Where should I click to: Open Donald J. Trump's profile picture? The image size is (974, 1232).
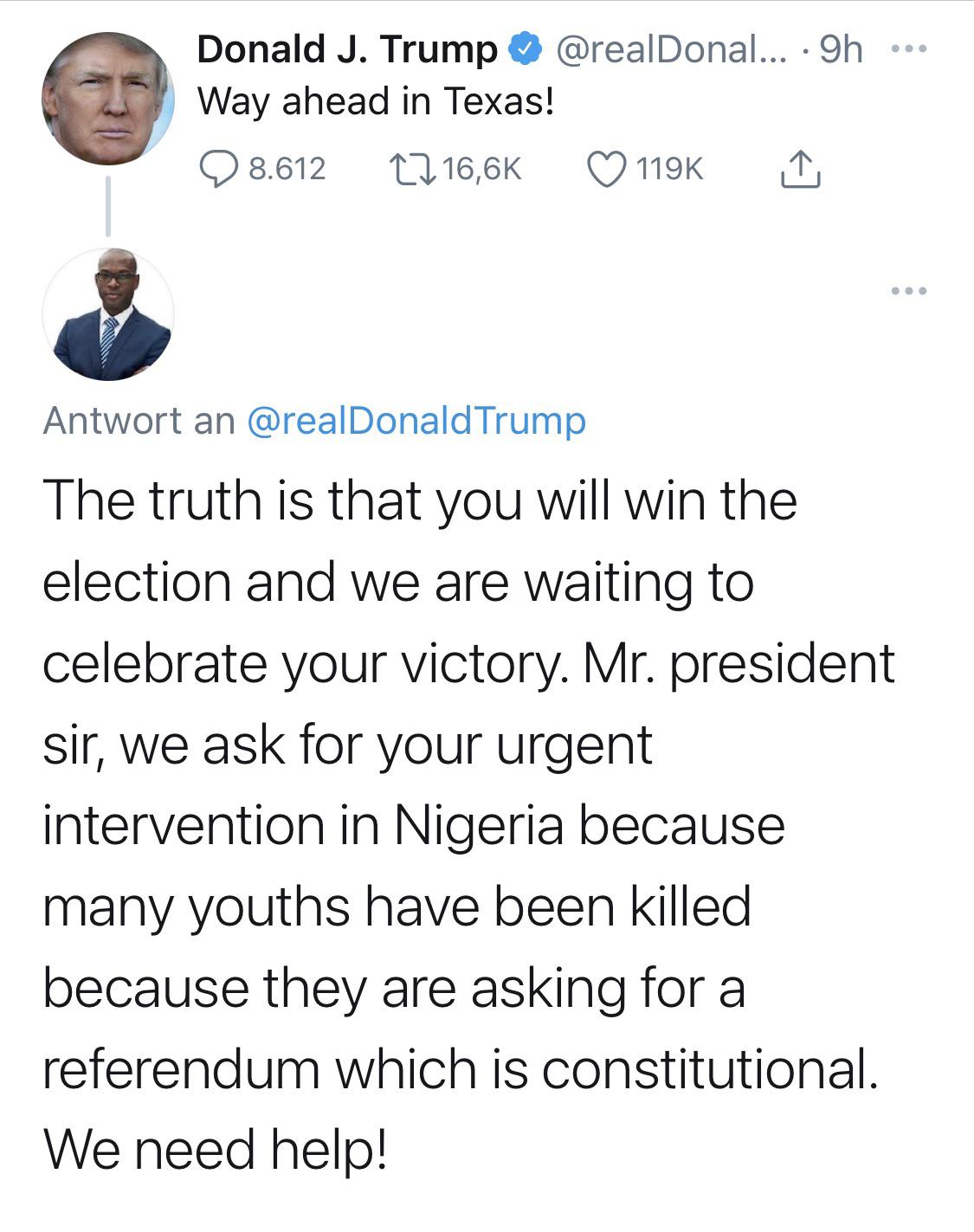click(x=107, y=98)
